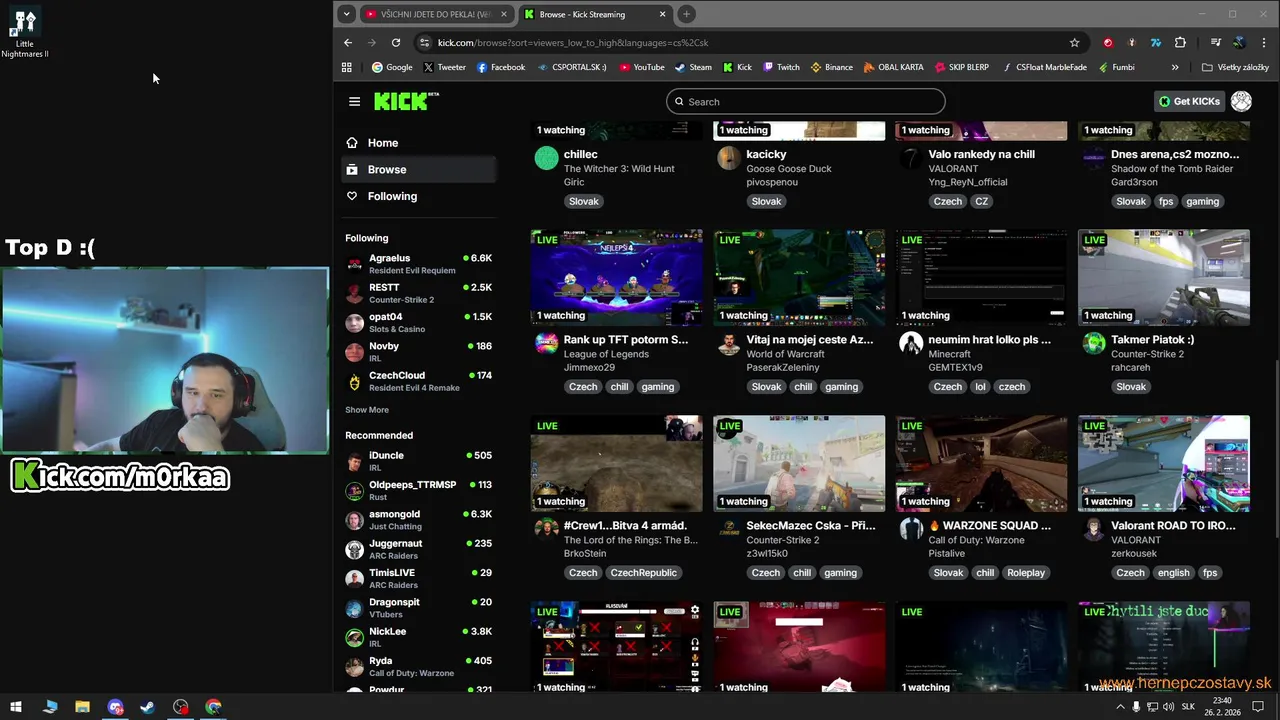Open the Tweeter bookmark
This screenshot has height=720, width=1280.
(x=444, y=67)
